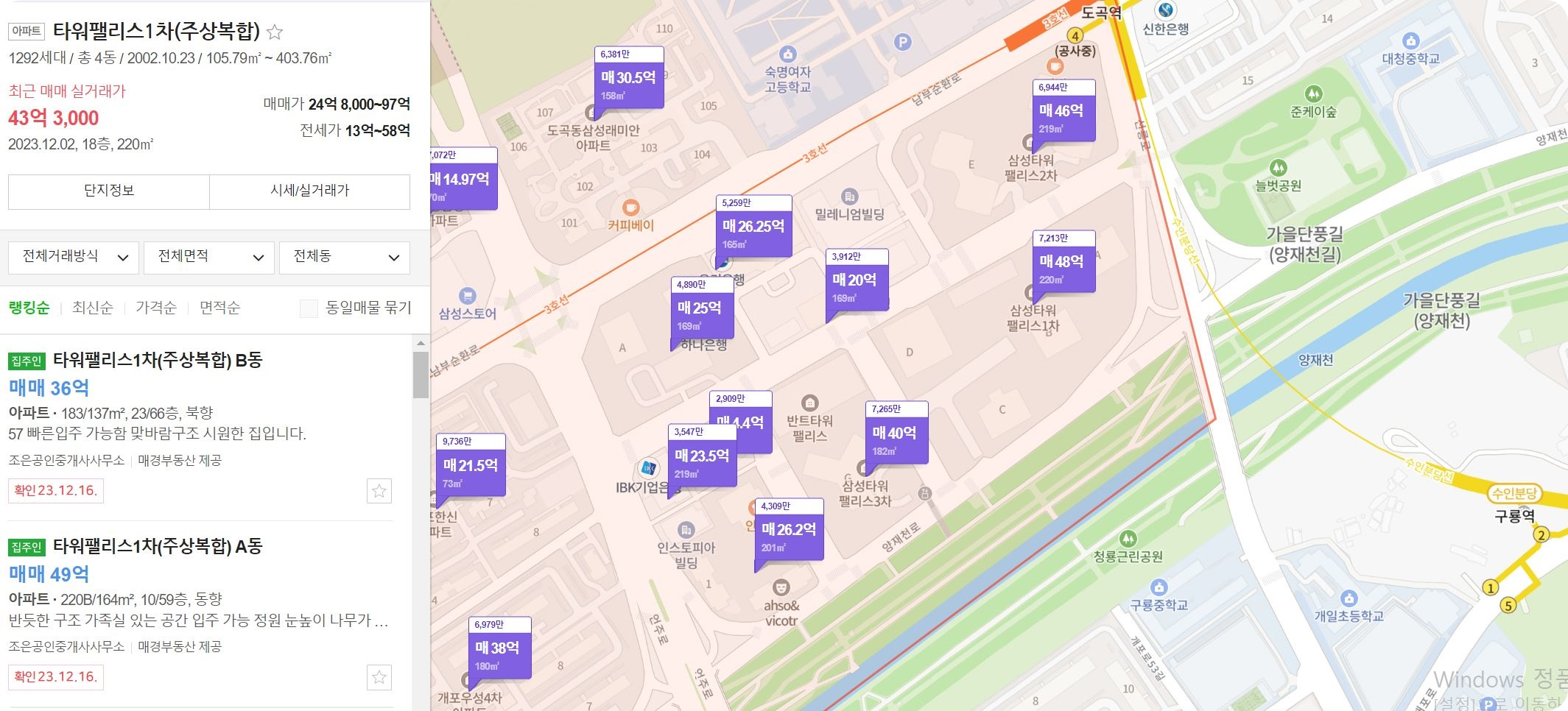Star the 매매 36억 B동 listing

tap(379, 491)
